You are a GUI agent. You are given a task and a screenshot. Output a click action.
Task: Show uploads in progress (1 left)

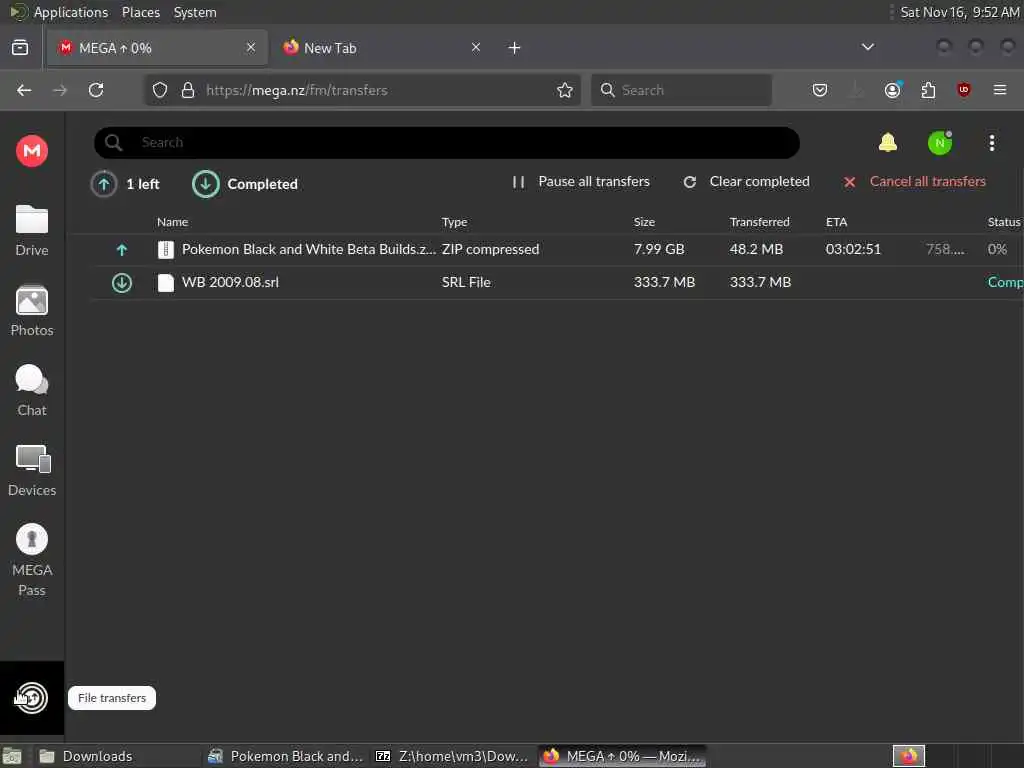point(125,184)
